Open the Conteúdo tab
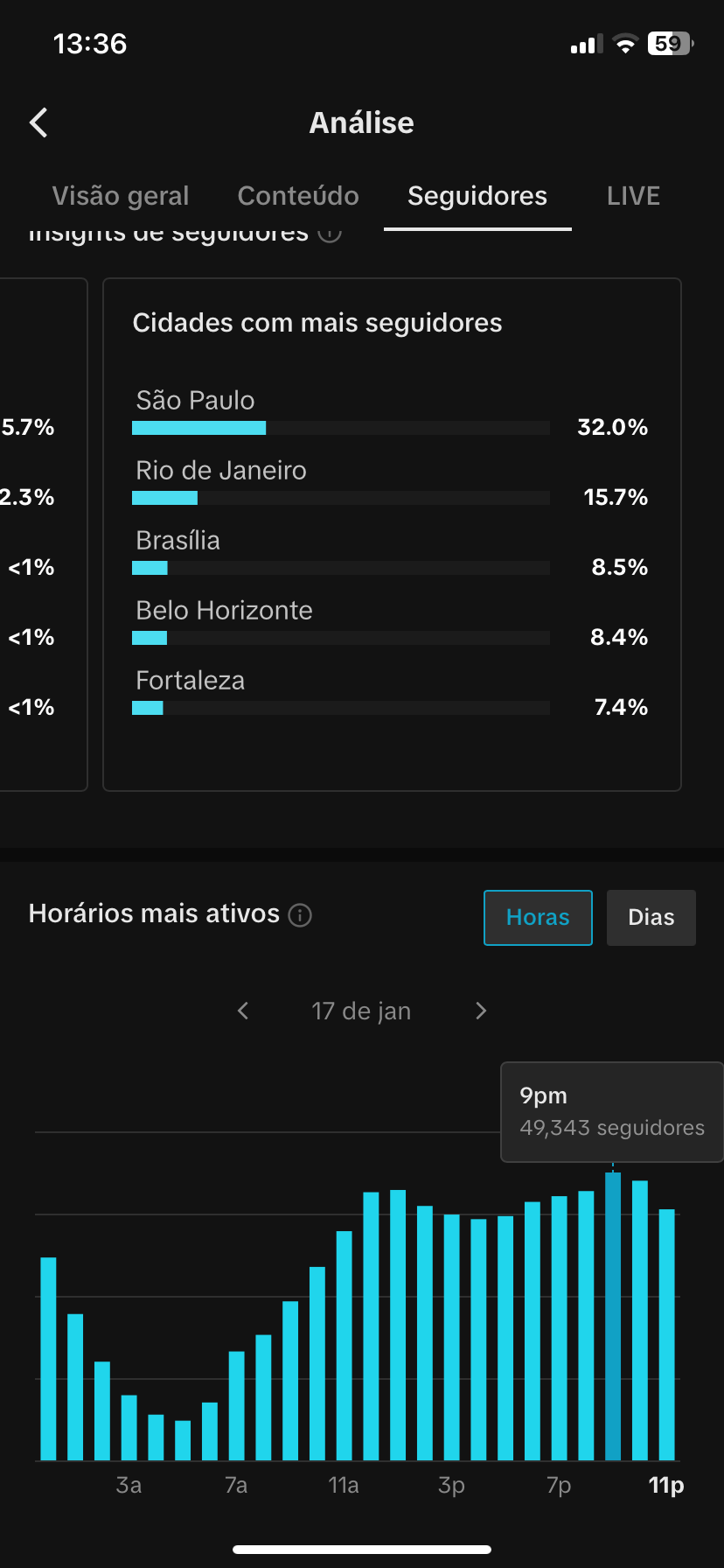This screenshot has height=1568, width=724. pyautogui.click(x=298, y=195)
